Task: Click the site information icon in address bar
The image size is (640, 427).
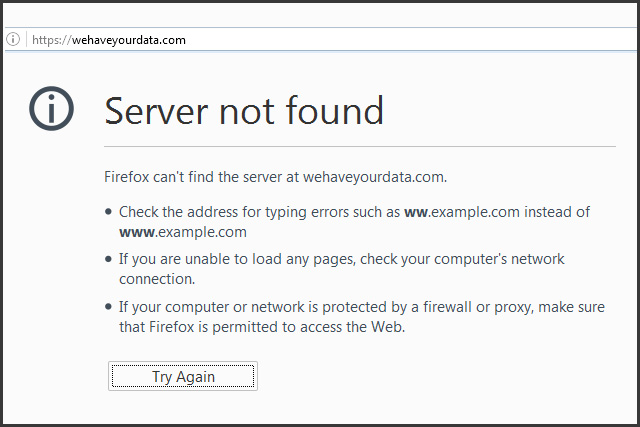Action: tap(13, 40)
